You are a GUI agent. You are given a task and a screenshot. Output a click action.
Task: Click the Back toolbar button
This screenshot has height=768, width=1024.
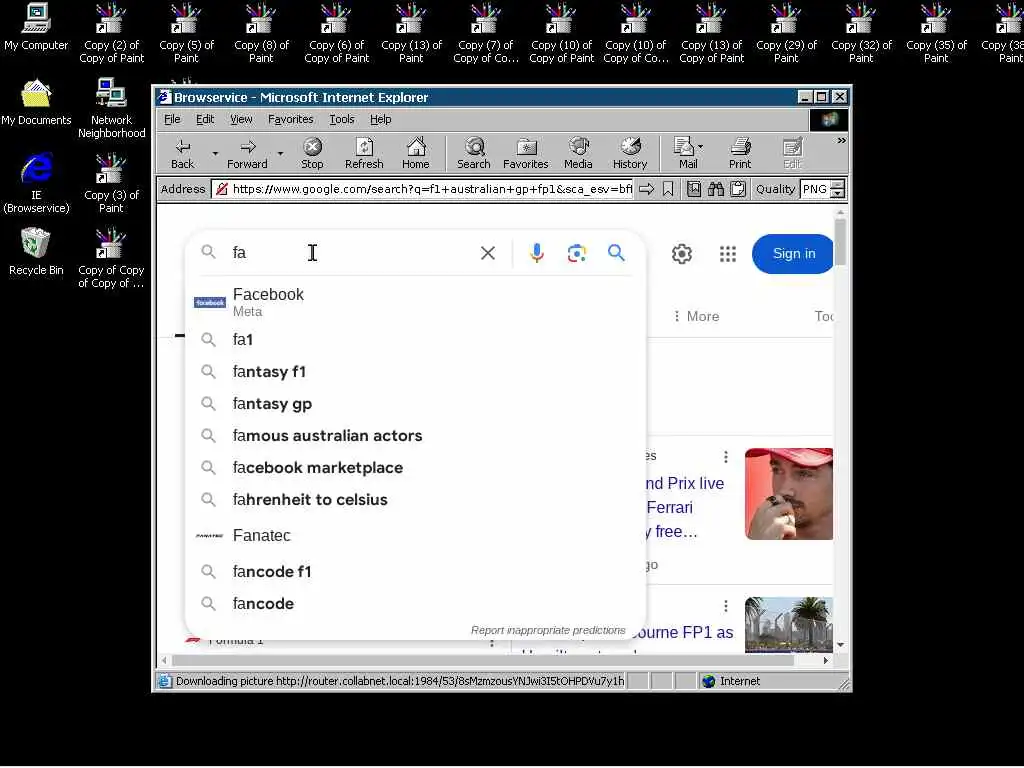pyautogui.click(x=182, y=153)
